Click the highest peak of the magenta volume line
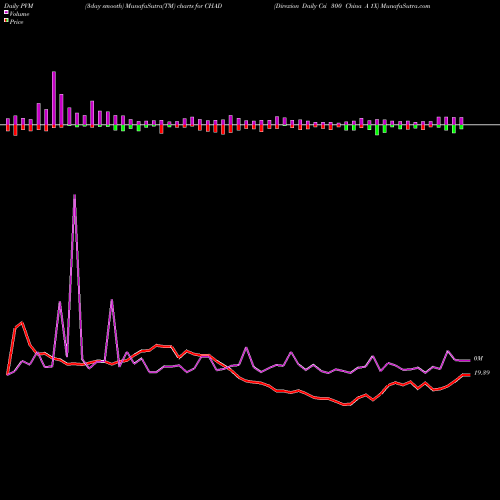This screenshot has height=500, width=500. (74, 195)
